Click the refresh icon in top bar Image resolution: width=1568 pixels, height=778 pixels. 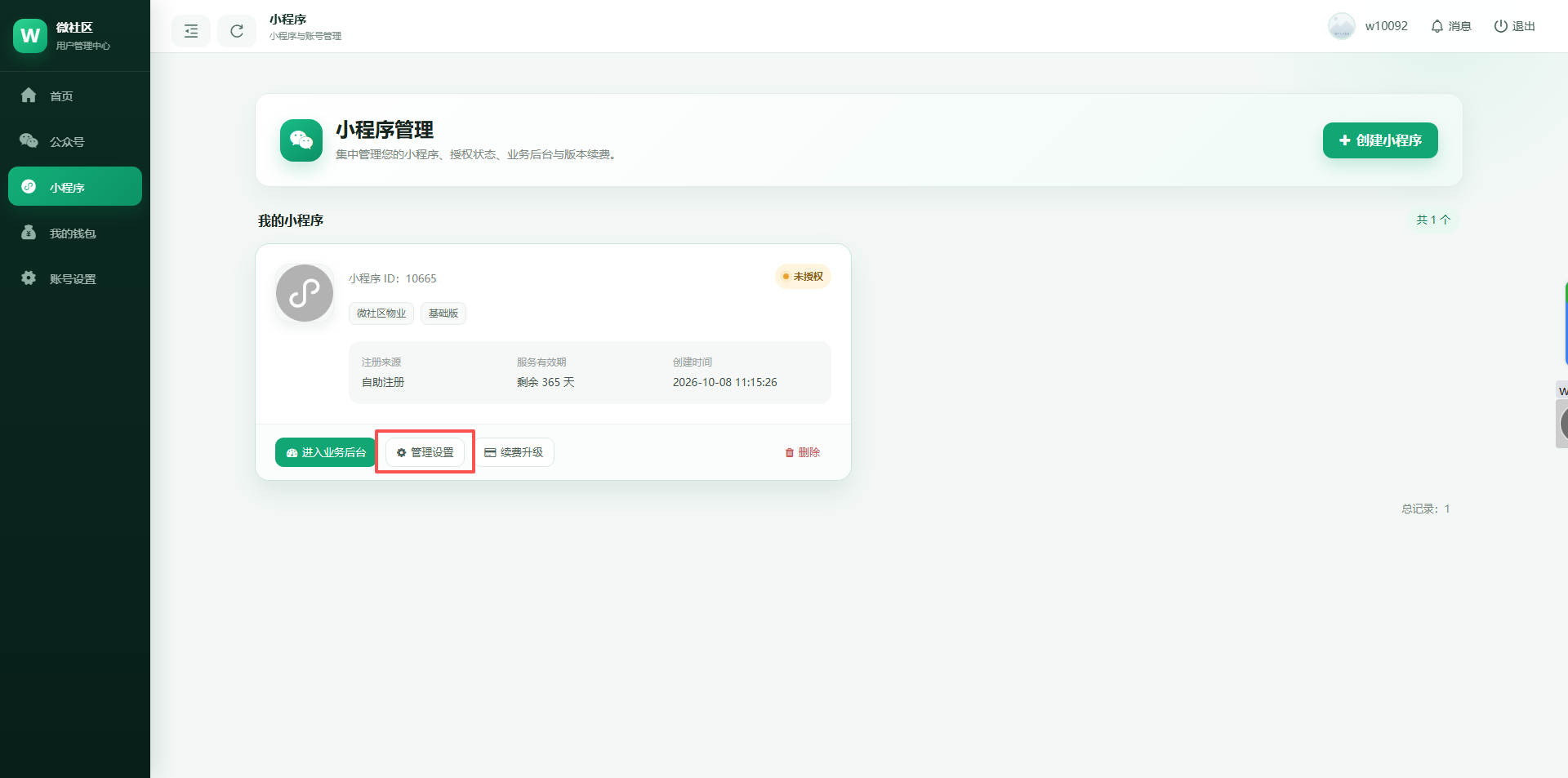click(237, 31)
